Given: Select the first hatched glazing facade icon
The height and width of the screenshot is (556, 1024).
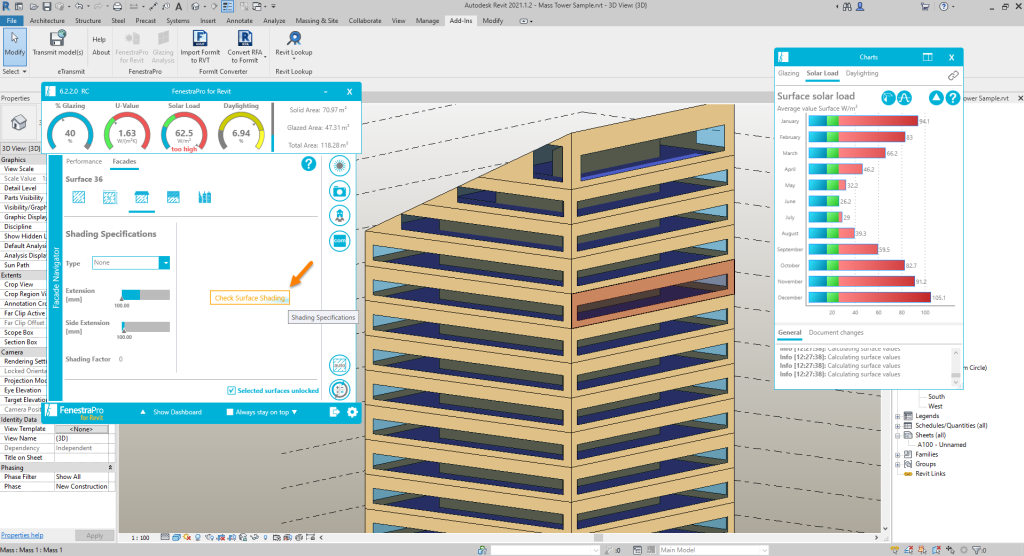Looking at the screenshot, I should (x=79, y=197).
